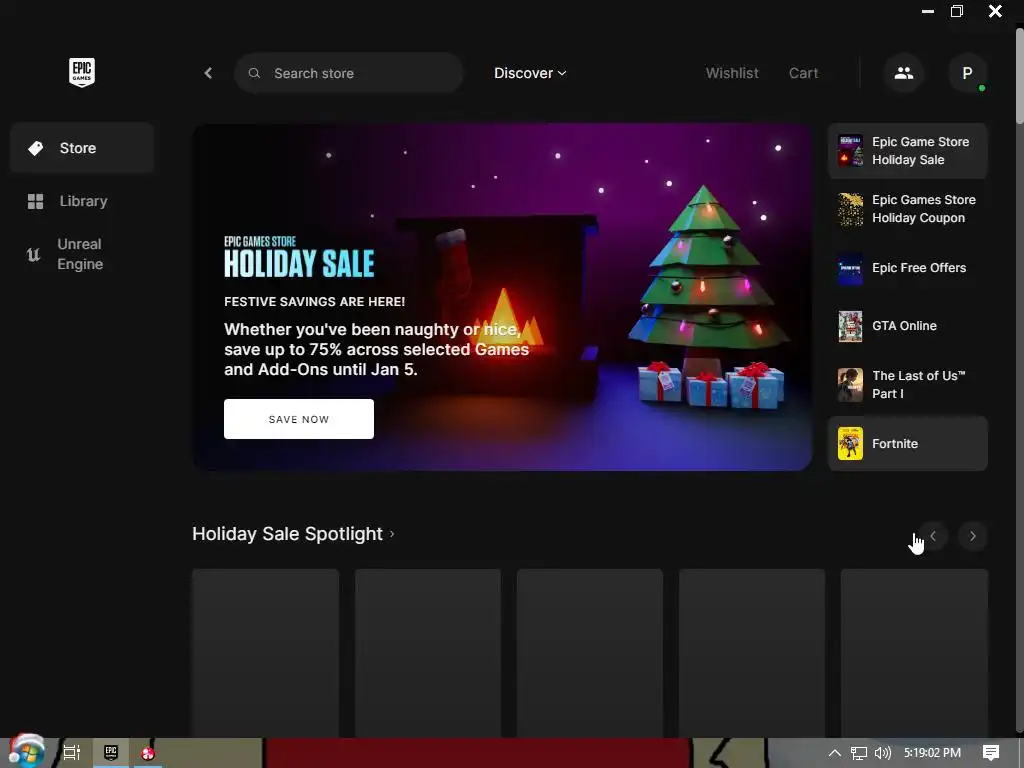Click the taskbar clock 5:19:02 PM
Image resolution: width=1024 pixels, height=768 pixels.
point(932,753)
